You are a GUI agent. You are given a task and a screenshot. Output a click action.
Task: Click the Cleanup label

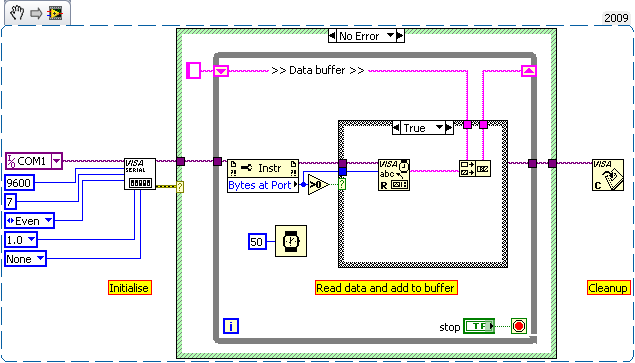click(x=609, y=288)
